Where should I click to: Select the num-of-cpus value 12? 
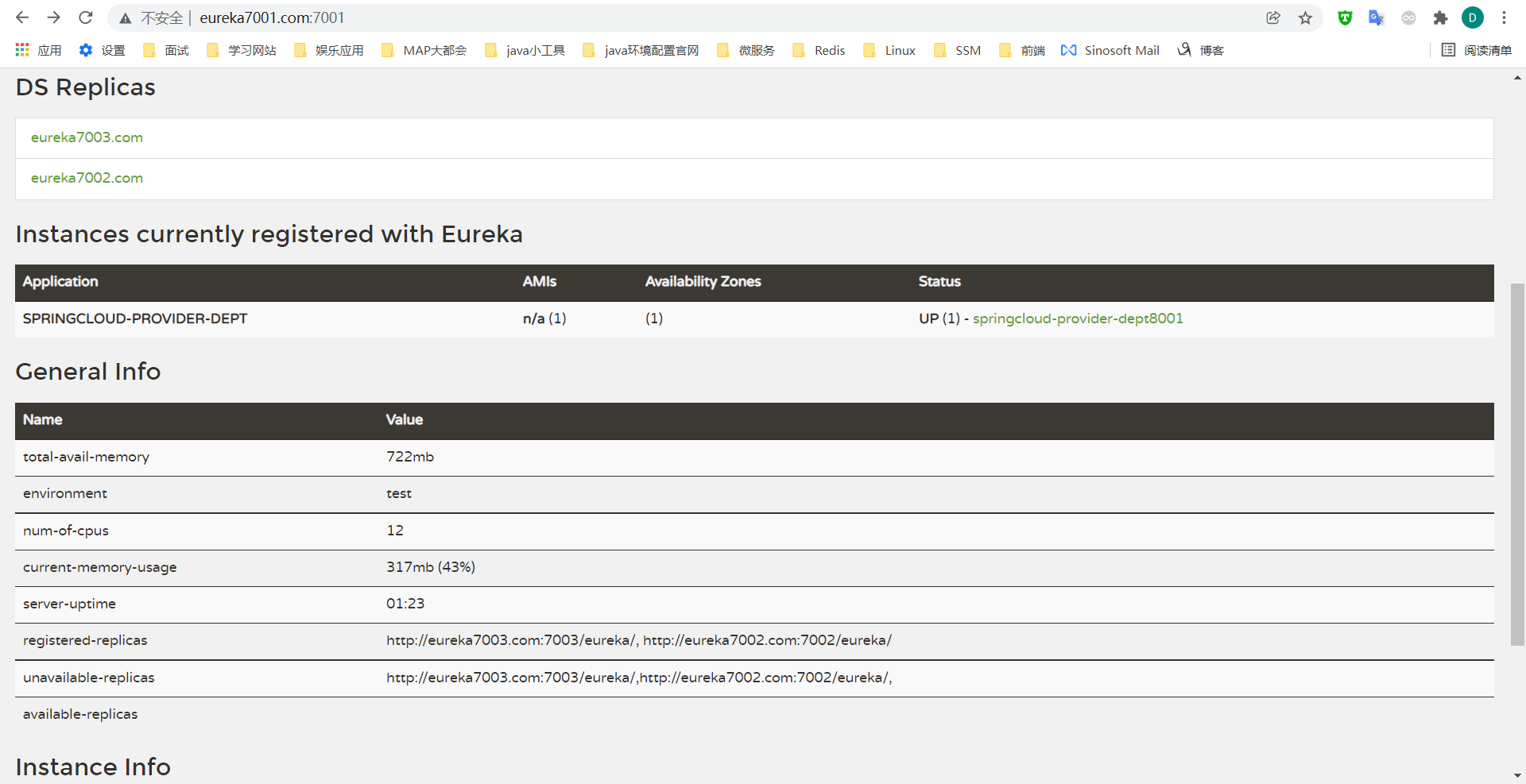pyautogui.click(x=395, y=530)
